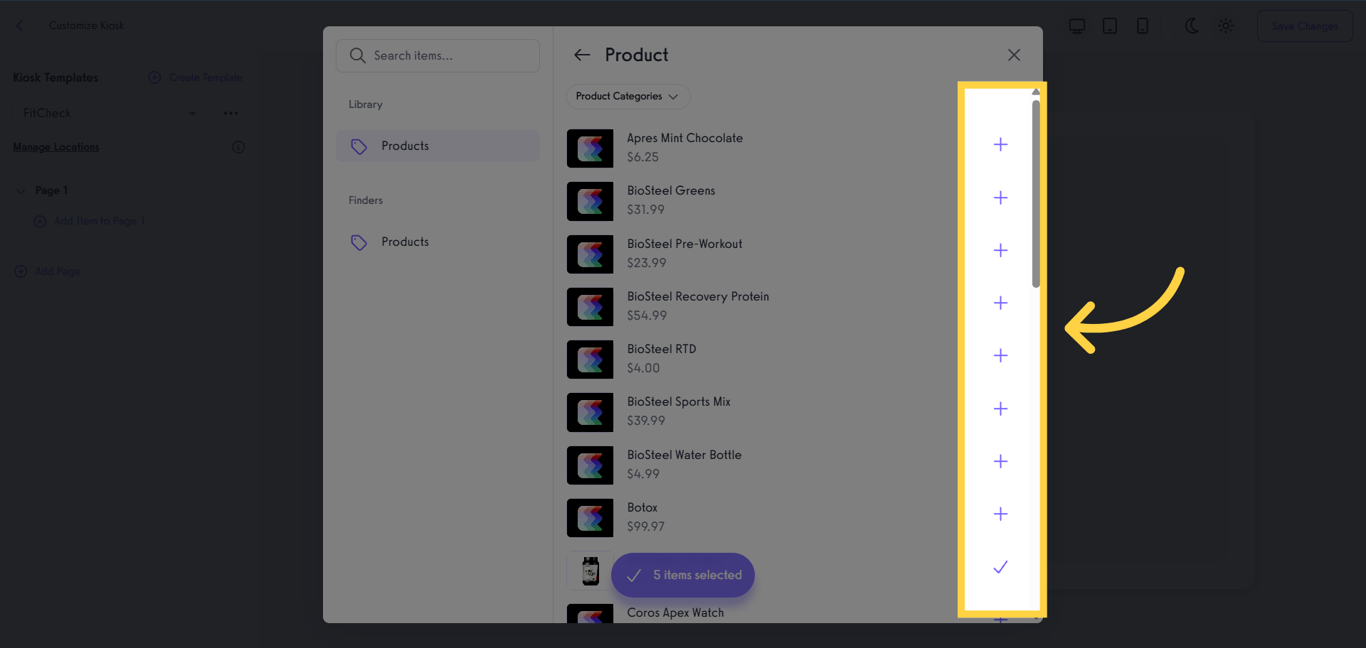Switch to light mode with the sun icon

pos(1226,26)
